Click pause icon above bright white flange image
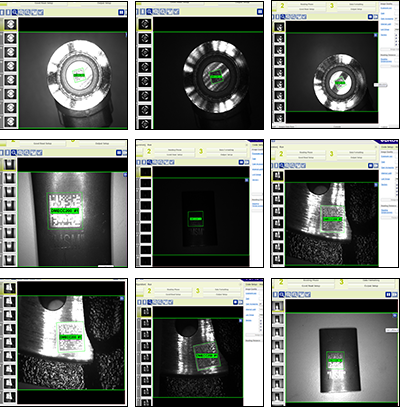The width and height of the screenshot is (400, 410). tap(121, 12)
